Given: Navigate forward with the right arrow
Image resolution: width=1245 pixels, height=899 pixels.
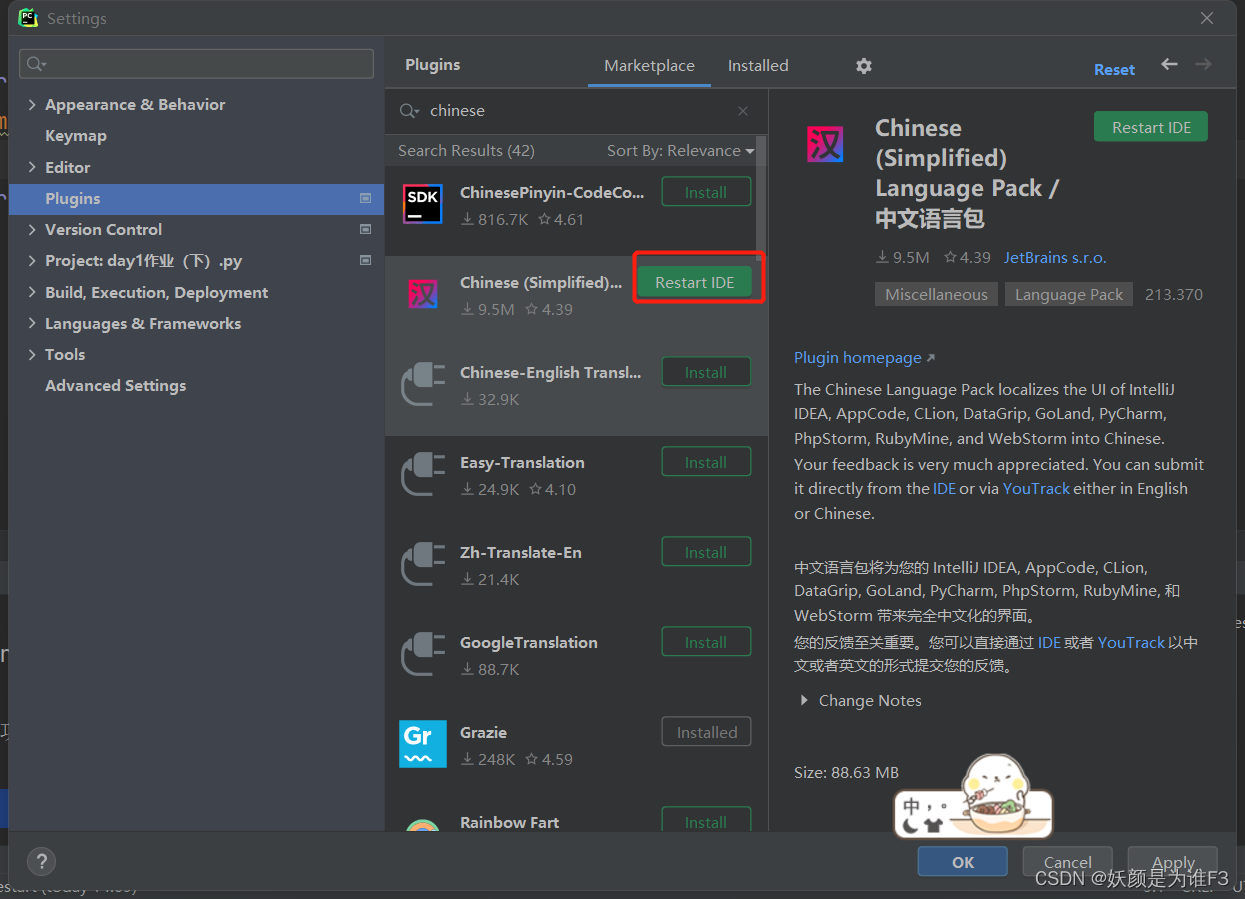Looking at the screenshot, I should pyautogui.click(x=1203, y=64).
